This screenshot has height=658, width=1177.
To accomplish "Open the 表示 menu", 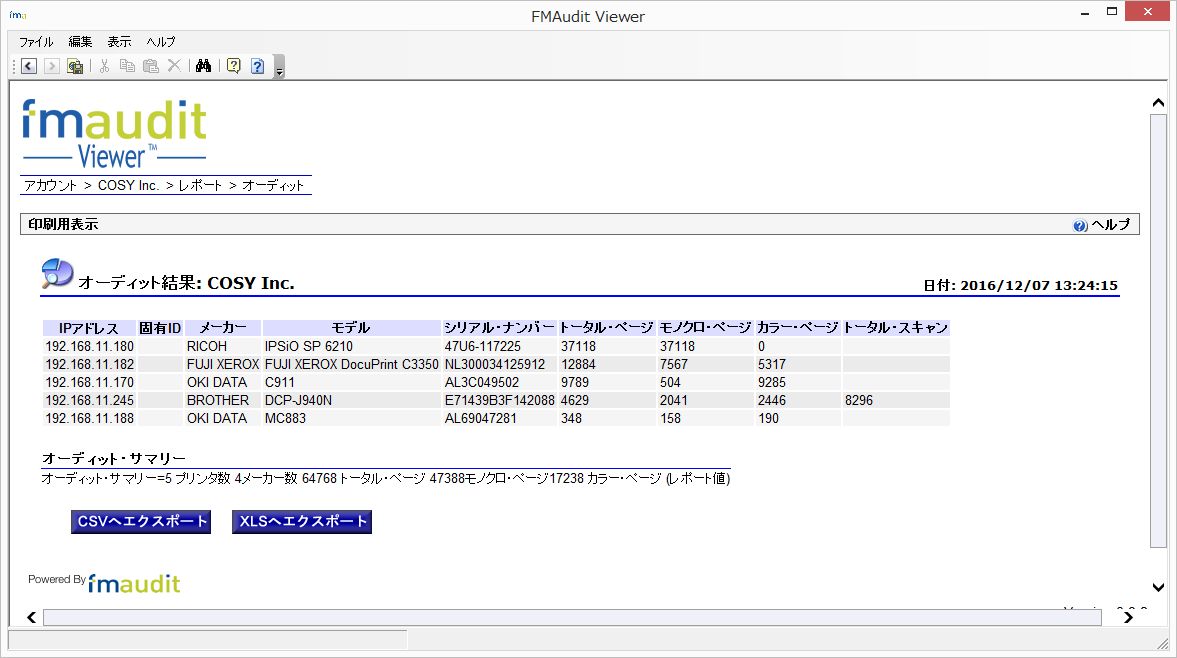I will [119, 42].
